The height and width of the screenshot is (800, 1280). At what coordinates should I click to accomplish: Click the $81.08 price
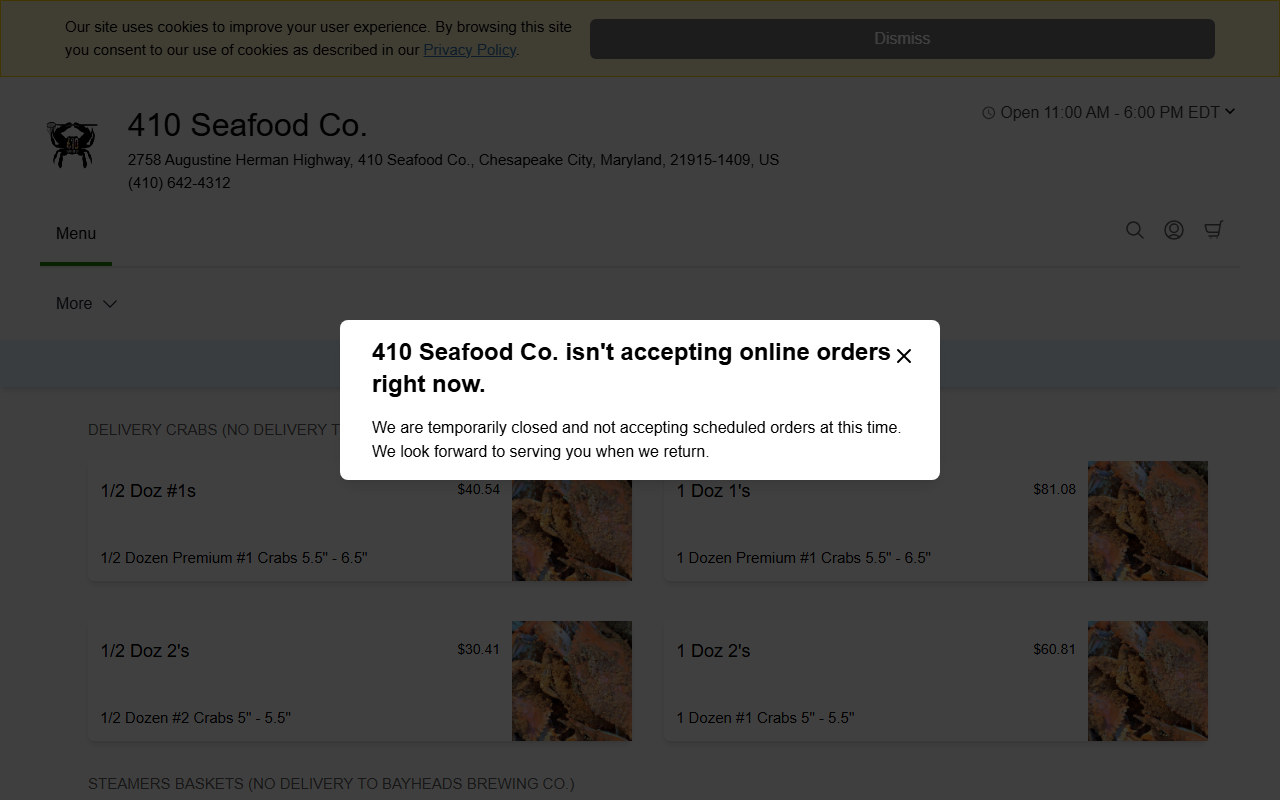point(1054,489)
